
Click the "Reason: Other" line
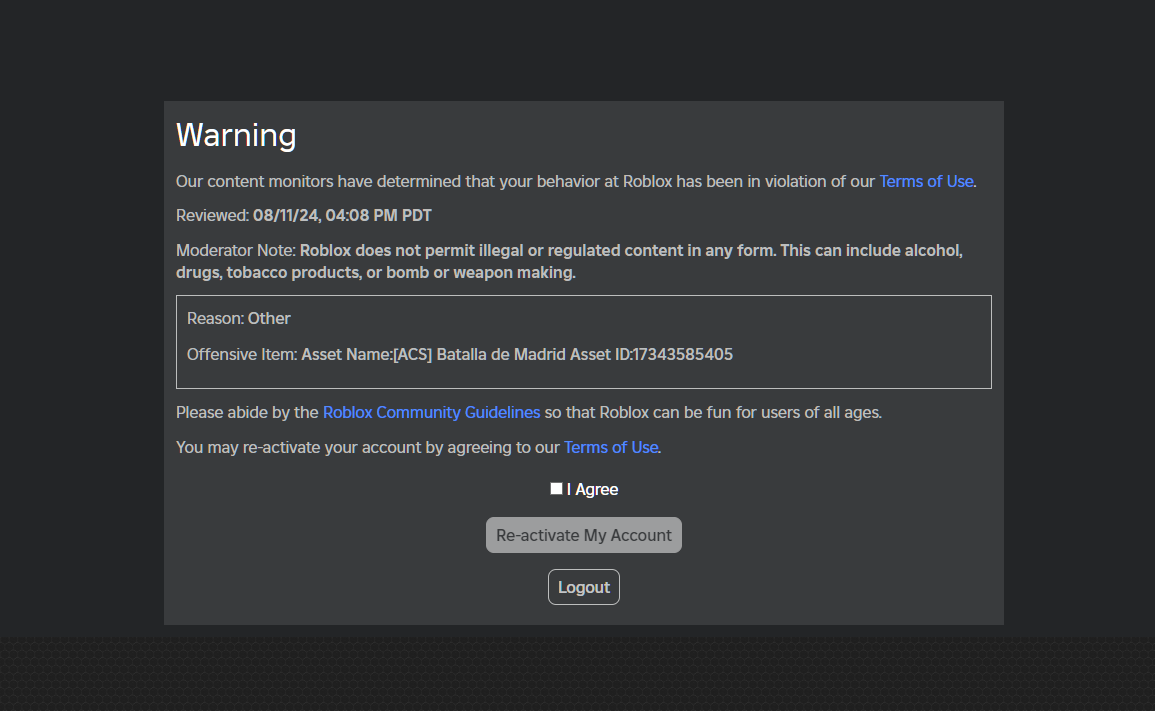coord(239,318)
